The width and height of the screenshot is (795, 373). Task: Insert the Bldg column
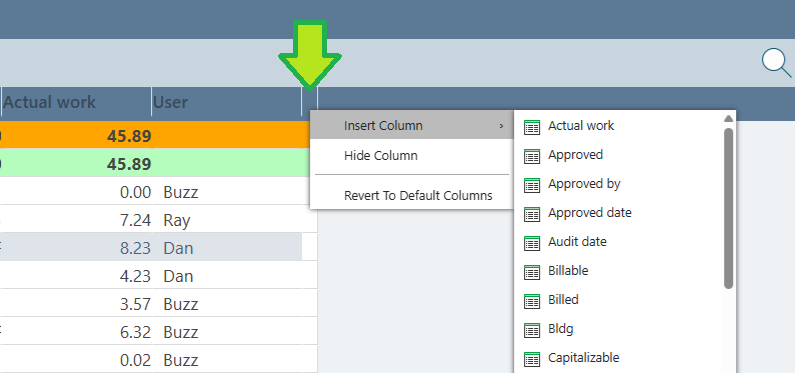(x=560, y=329)
